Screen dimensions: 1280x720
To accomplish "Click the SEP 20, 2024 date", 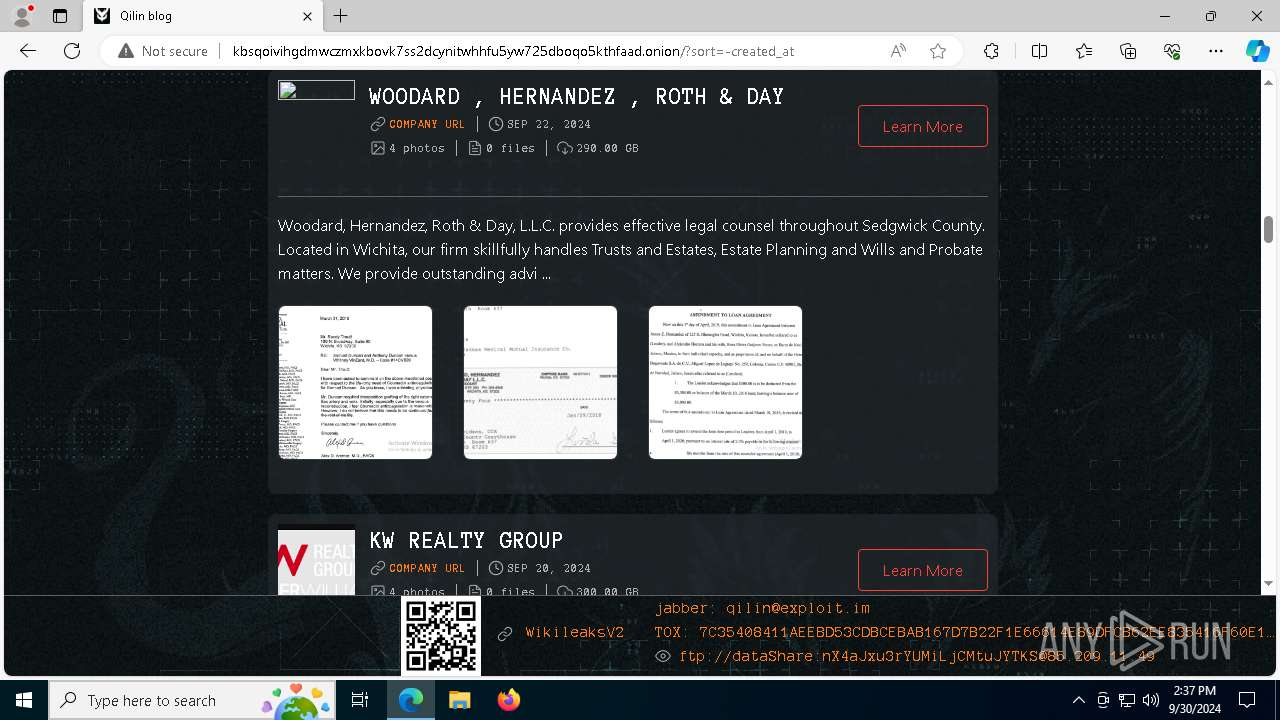I will (549, 568).
